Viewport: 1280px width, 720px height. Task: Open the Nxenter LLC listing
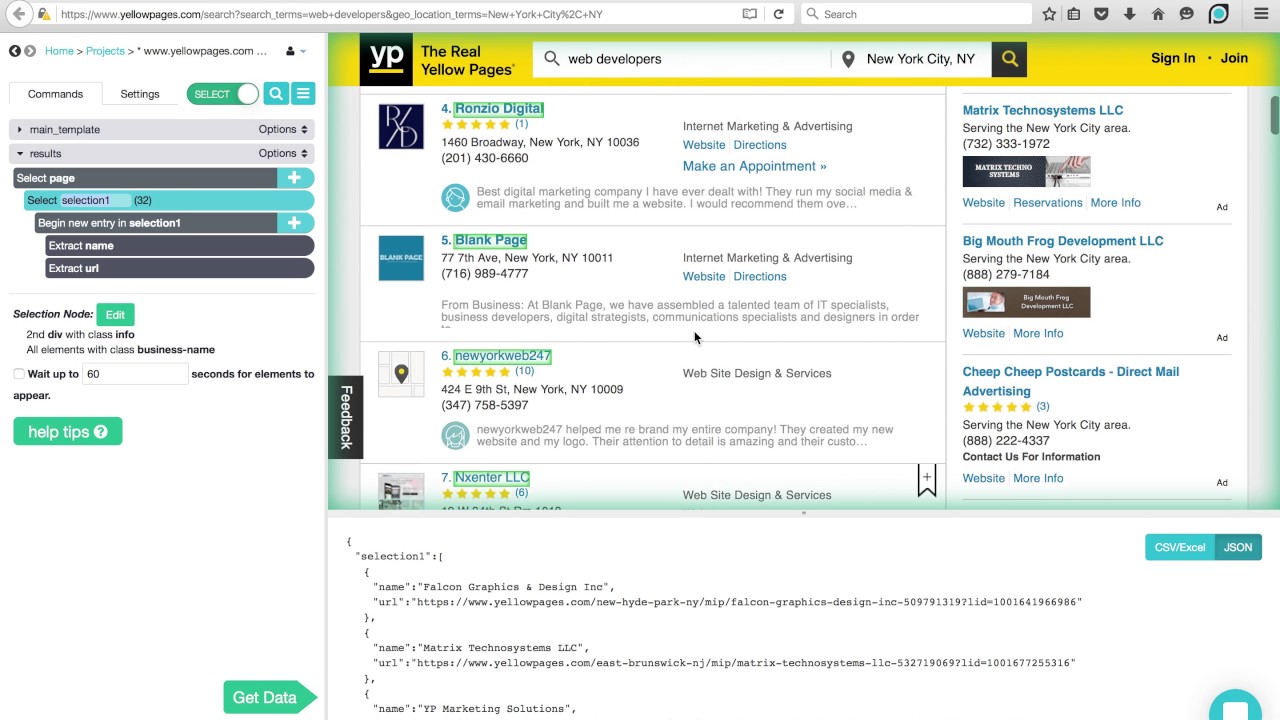pyautogui.click(x=491, y=478)
